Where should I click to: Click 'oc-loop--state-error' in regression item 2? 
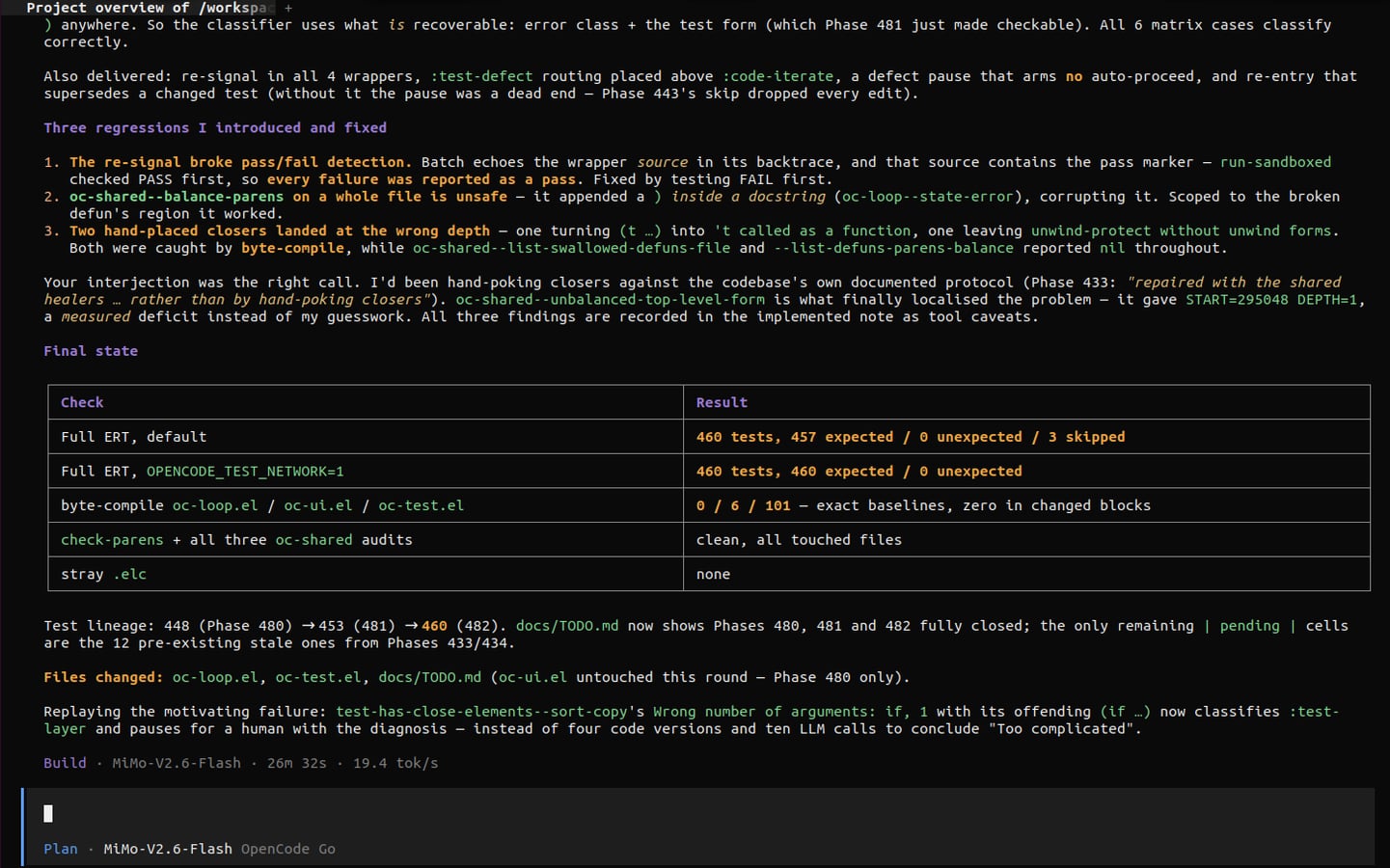click(928, 197)
